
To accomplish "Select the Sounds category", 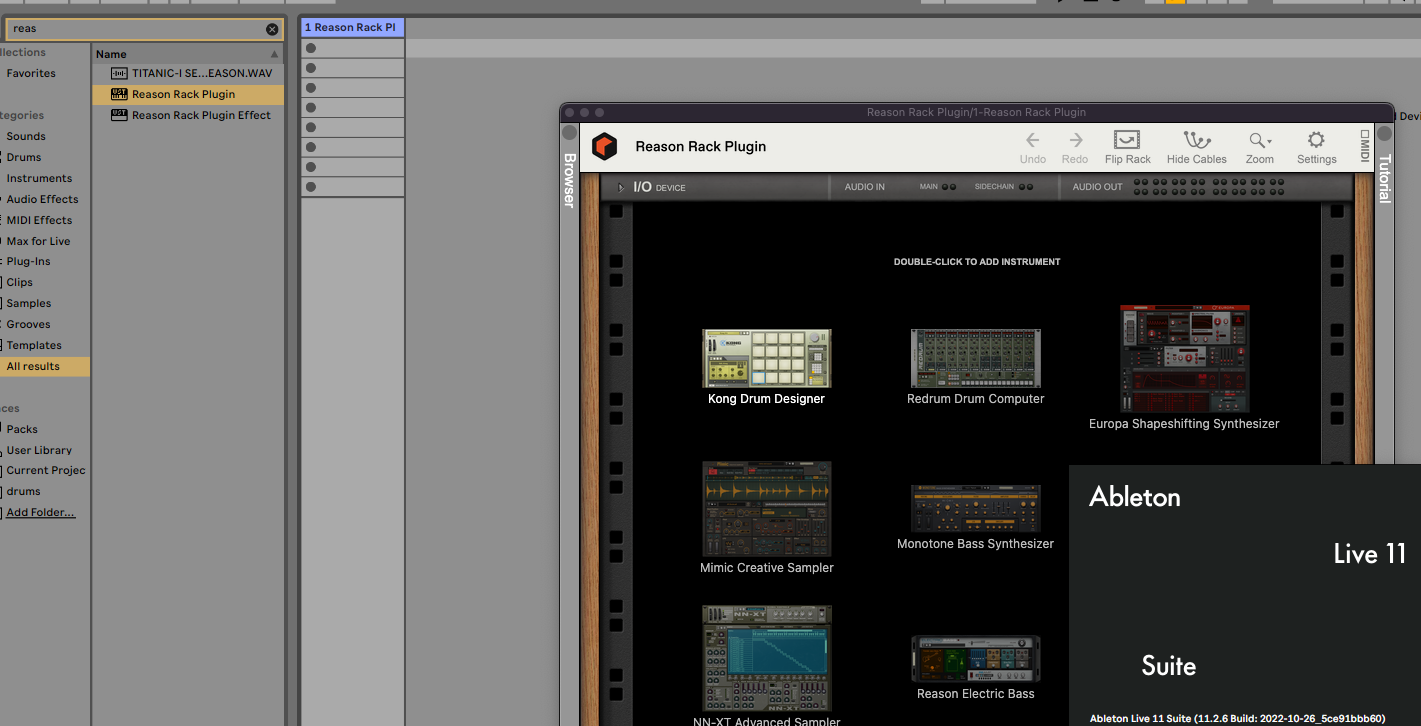I will click(x=26, y=136).
